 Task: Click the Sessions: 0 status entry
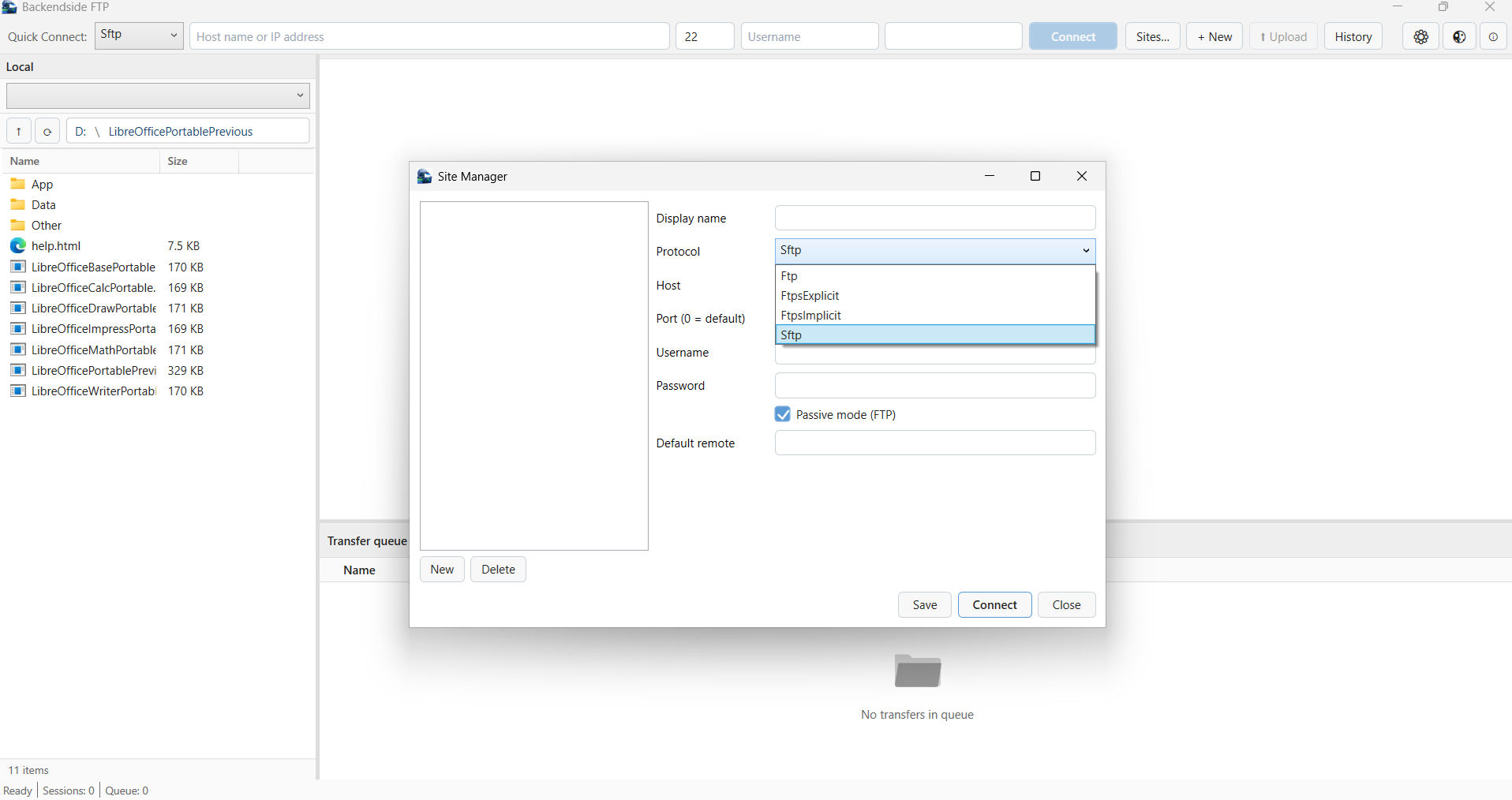[x=69, y=791]
